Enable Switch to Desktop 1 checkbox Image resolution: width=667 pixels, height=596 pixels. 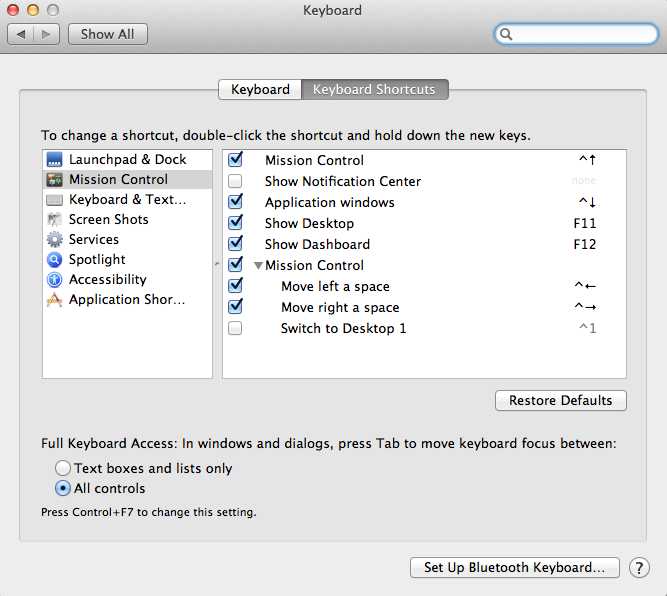235,328
